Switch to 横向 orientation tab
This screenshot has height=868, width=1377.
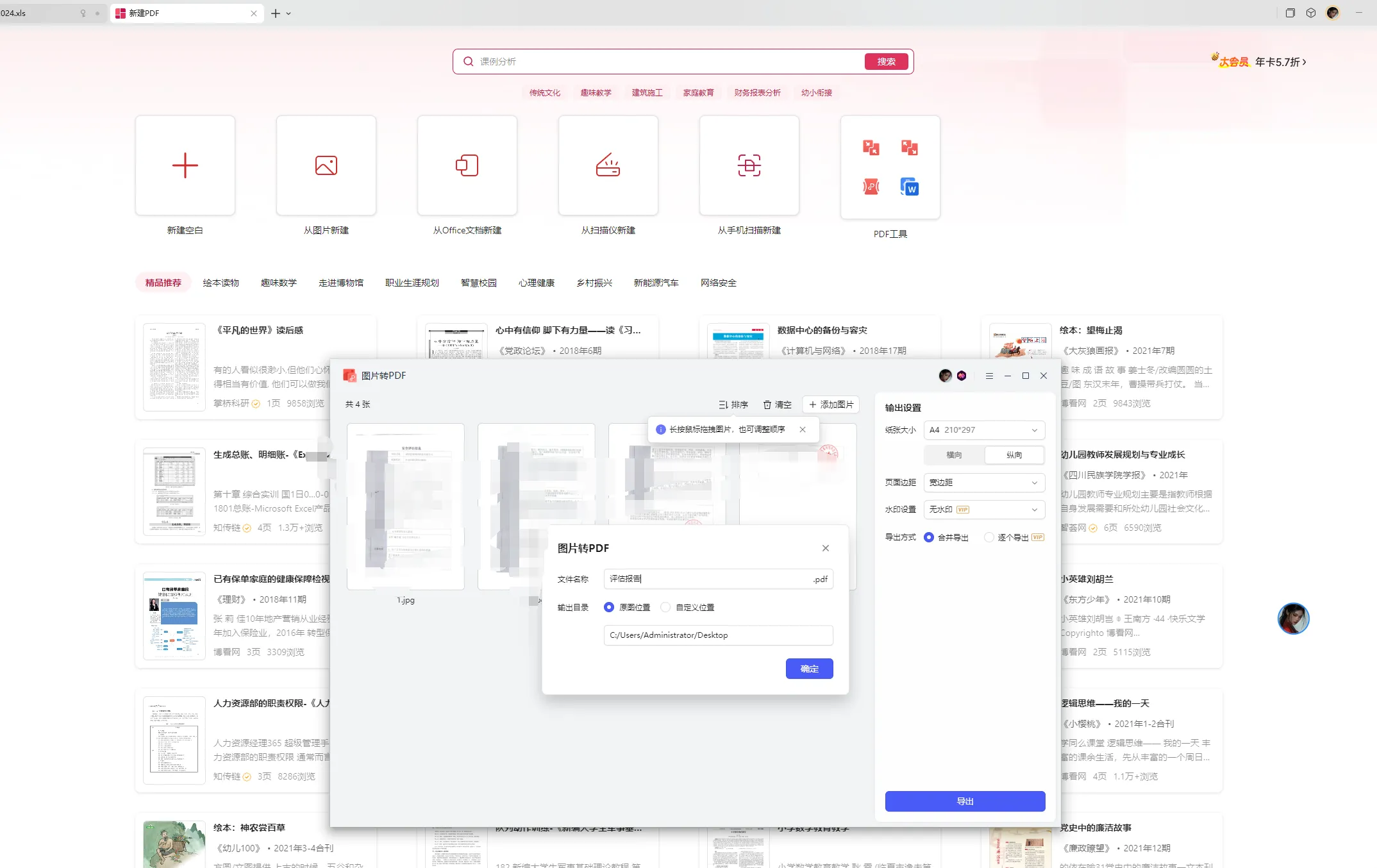point(954,455)
